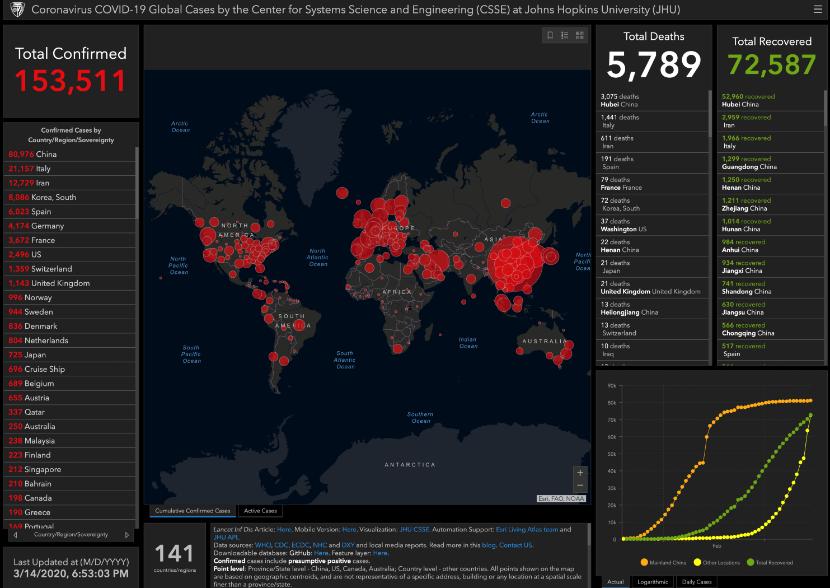Screen dimensions: 830x588
Task: Zoom out on the map with minus button
Action: 581,486
